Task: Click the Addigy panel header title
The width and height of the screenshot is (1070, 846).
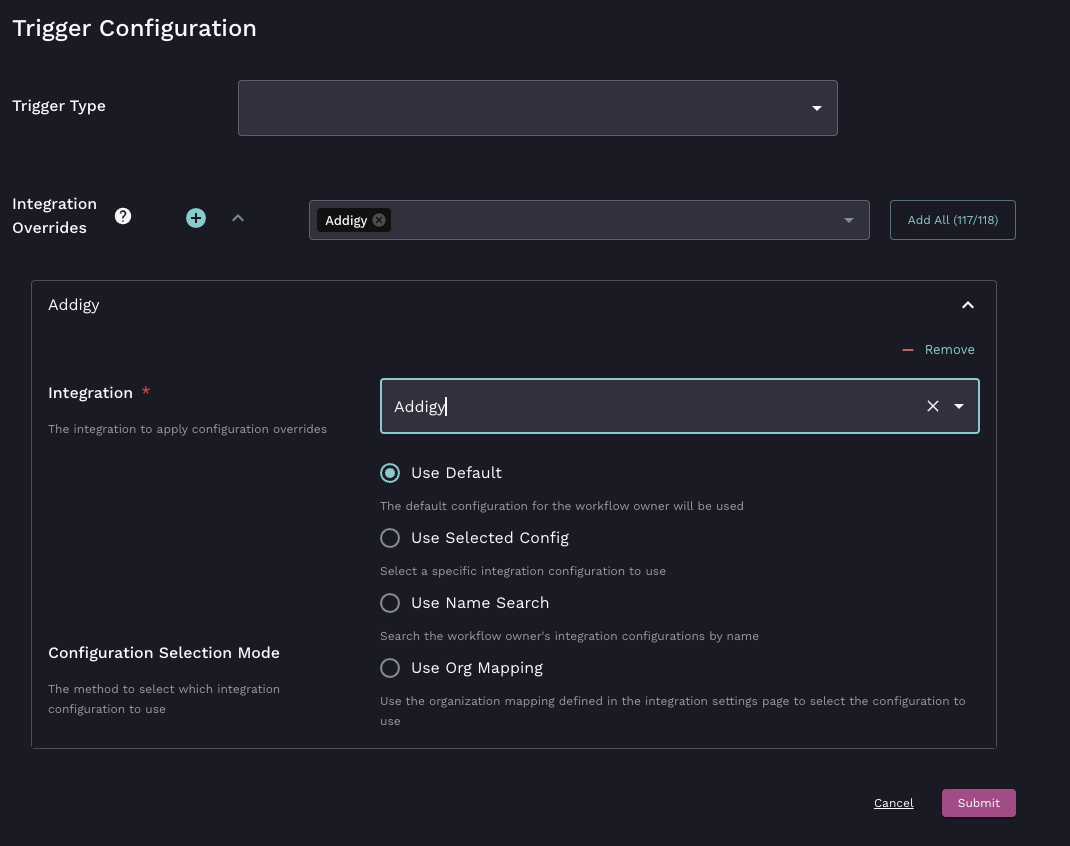Action: click(74, 305)
